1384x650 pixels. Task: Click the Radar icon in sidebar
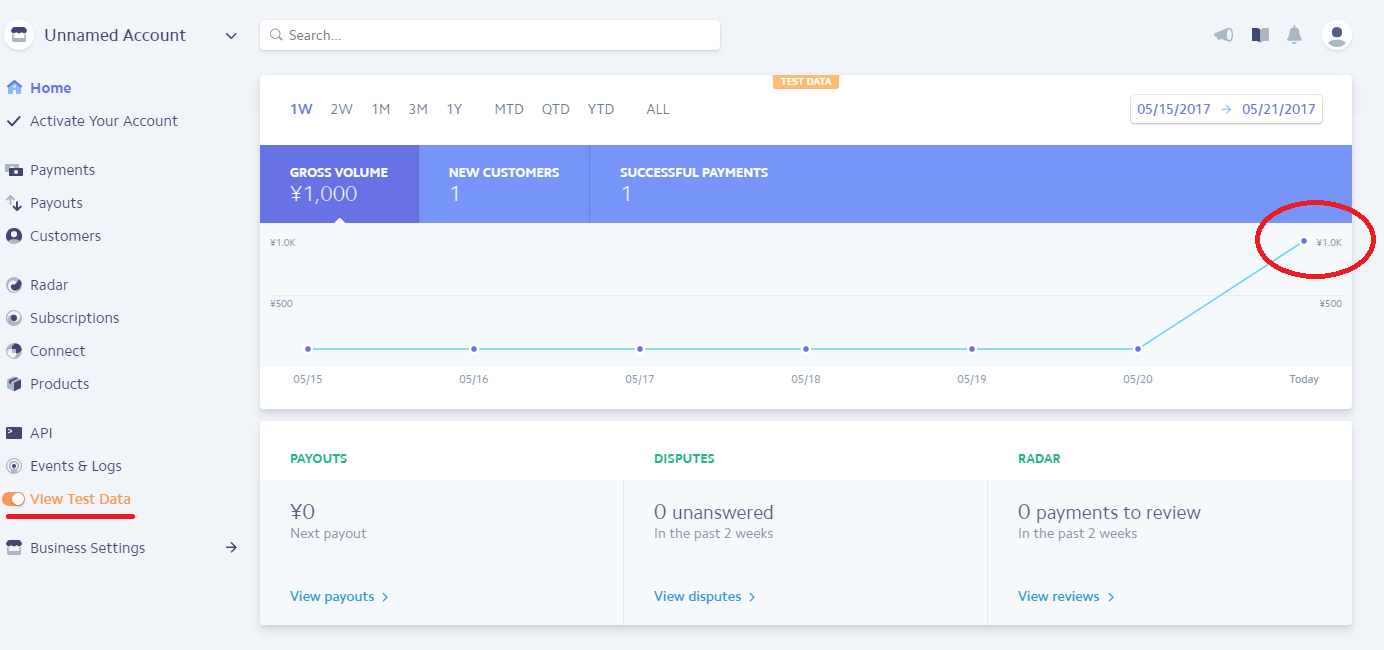[x=14, y=285]
